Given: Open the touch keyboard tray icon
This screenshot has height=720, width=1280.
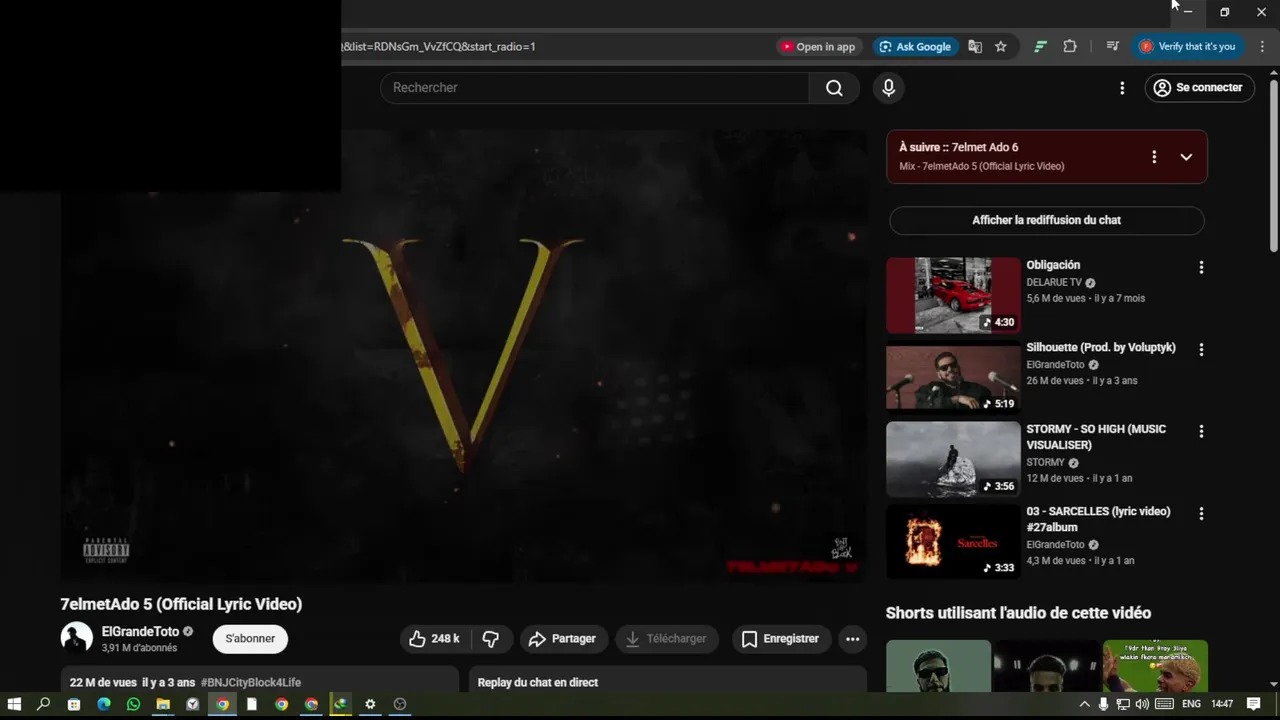Looking at the screenshot, I should [x=1164, y=704].
